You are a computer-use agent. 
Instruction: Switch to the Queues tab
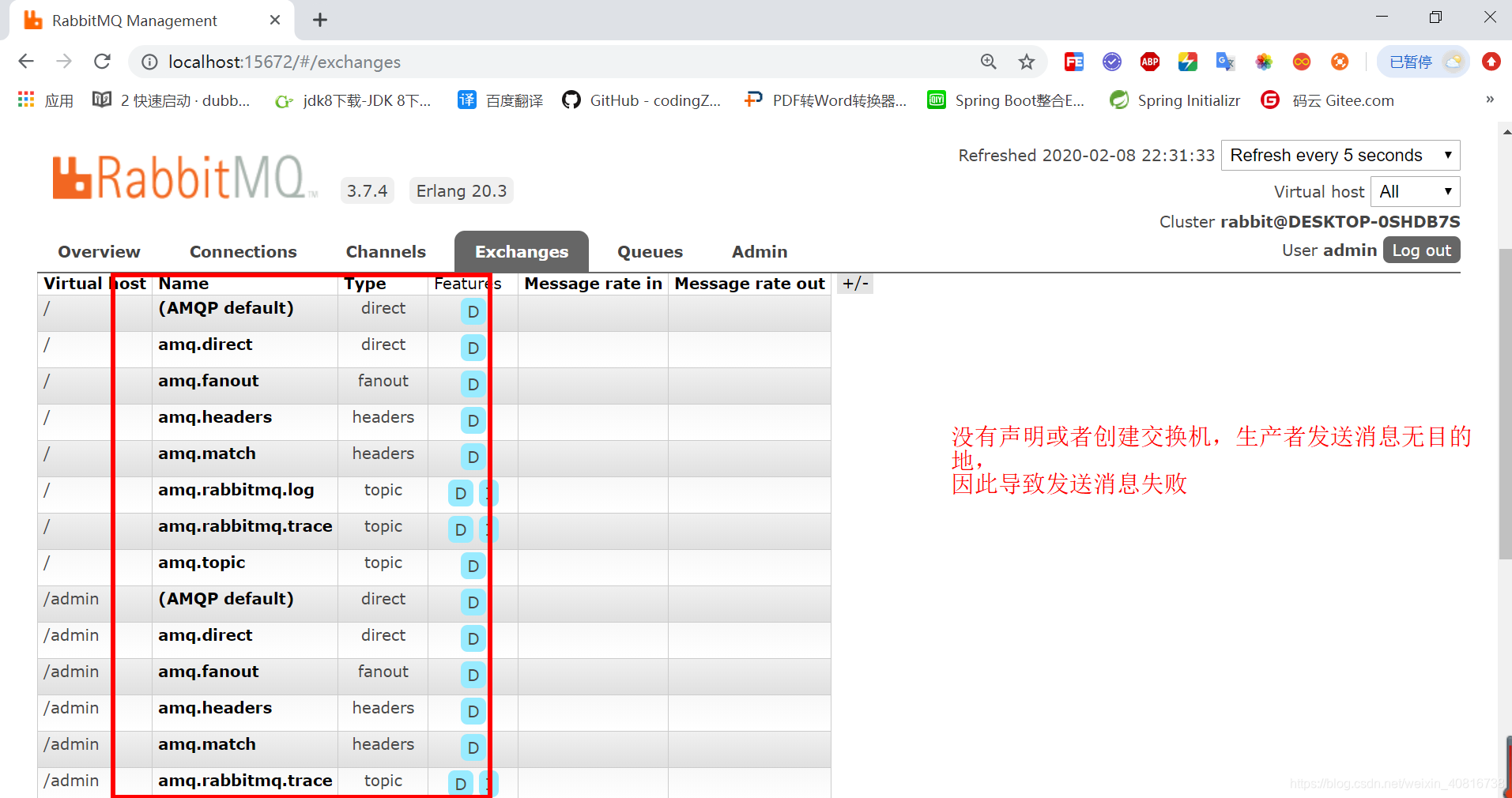coord(650,251)
